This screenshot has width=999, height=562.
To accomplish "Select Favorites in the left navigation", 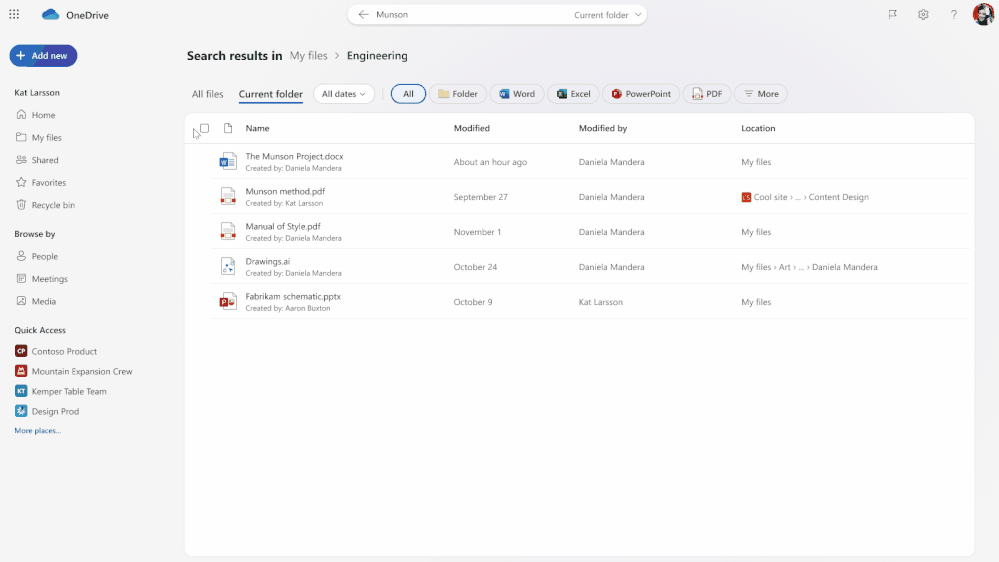I will (x=48, y=183).
